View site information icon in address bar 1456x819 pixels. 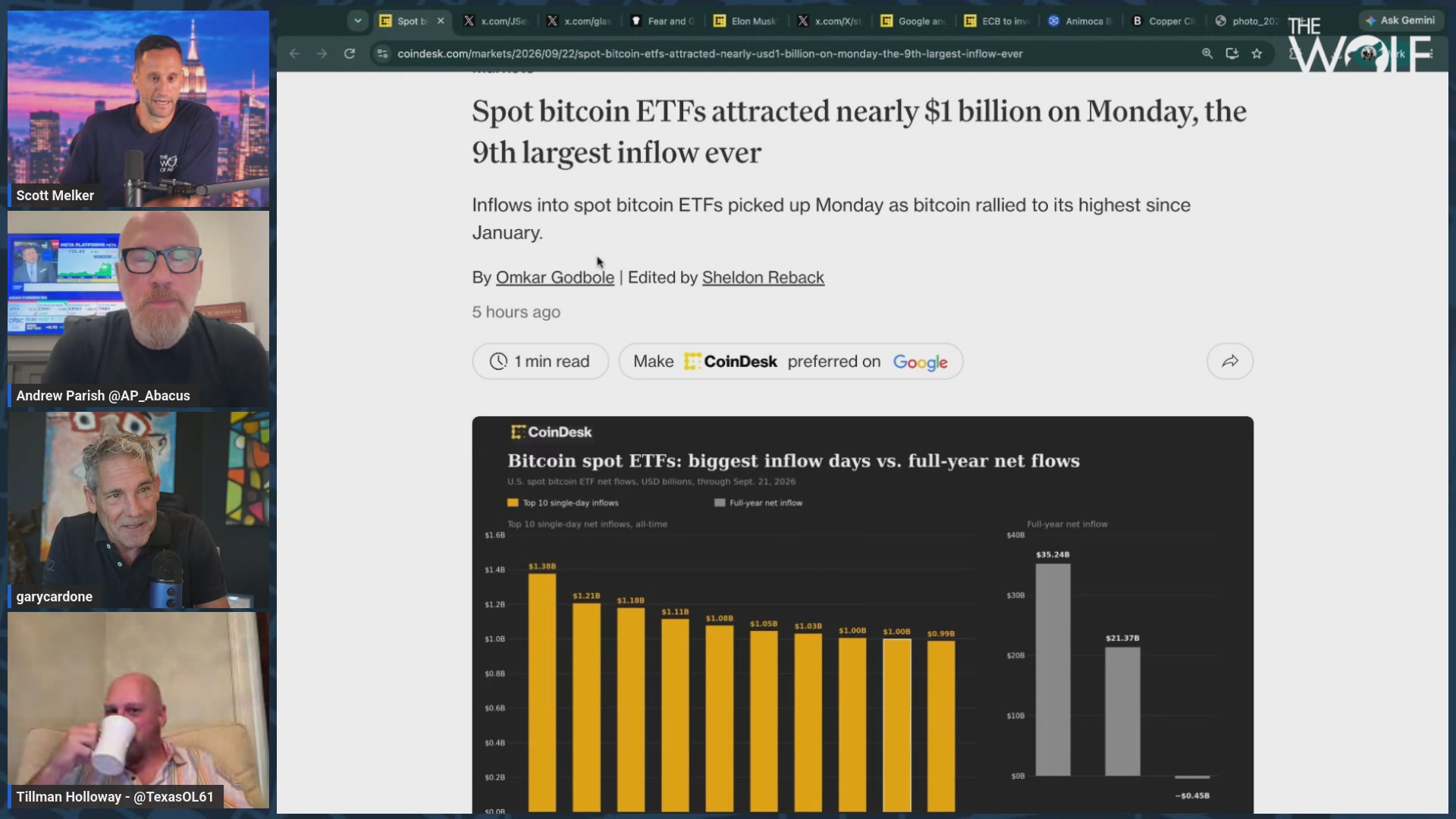tap(383, 54)
